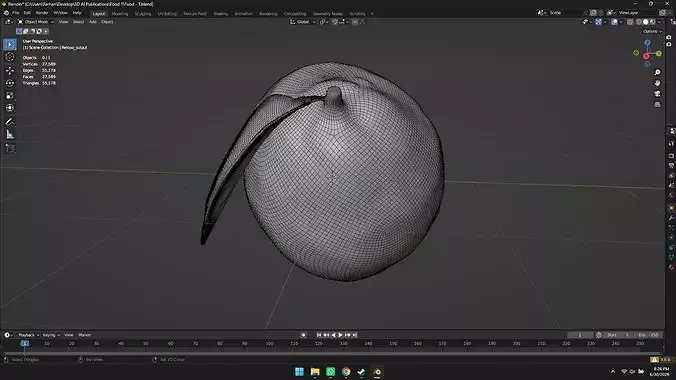
Task: Switch to the Sculpting workspace tab
Action: [x=143, y=14]
